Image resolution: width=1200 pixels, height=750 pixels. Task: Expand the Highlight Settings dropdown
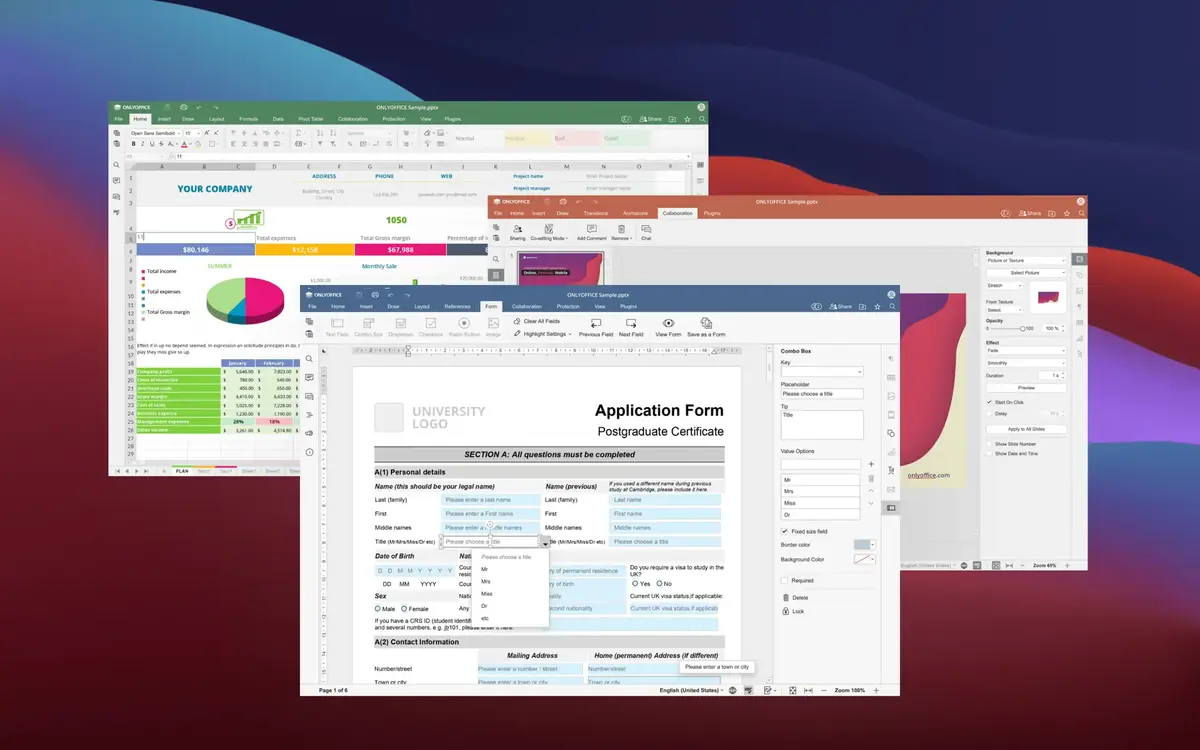[x=545, y=334]
